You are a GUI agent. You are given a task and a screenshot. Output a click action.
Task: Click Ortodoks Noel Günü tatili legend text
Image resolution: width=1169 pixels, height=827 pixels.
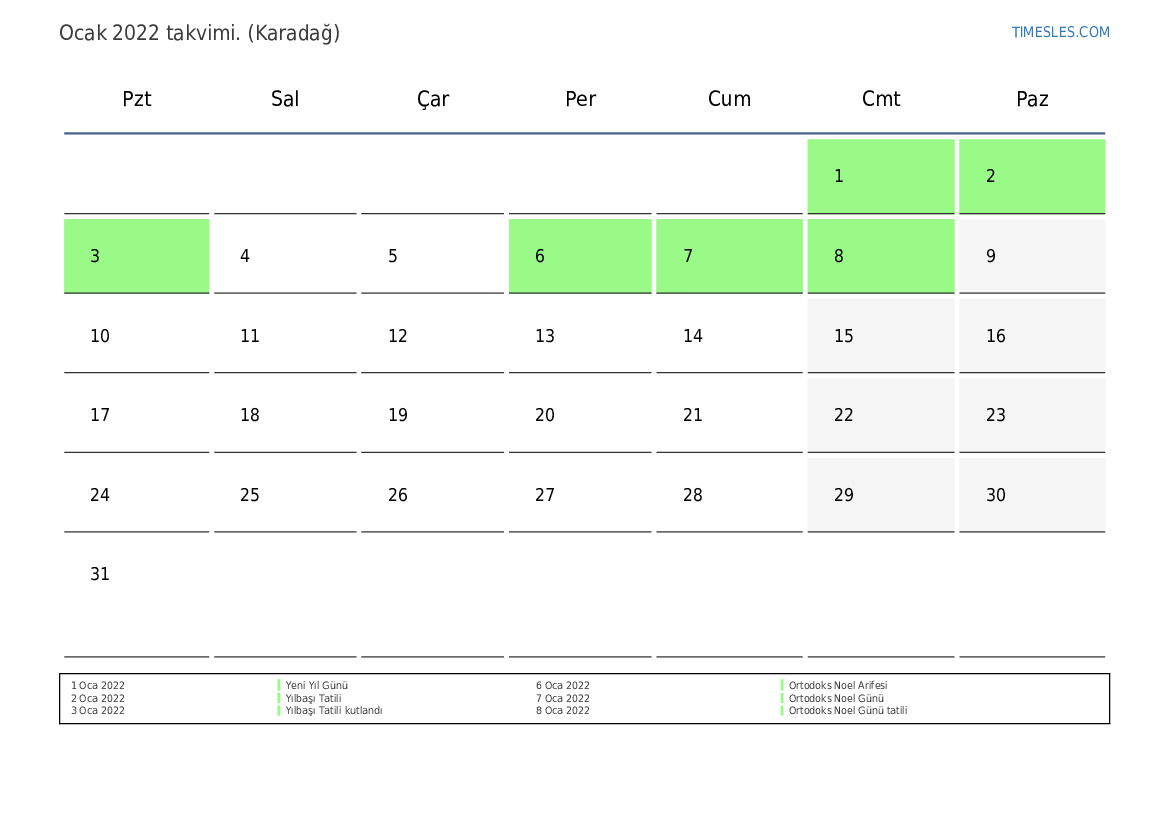coord(847,711)
